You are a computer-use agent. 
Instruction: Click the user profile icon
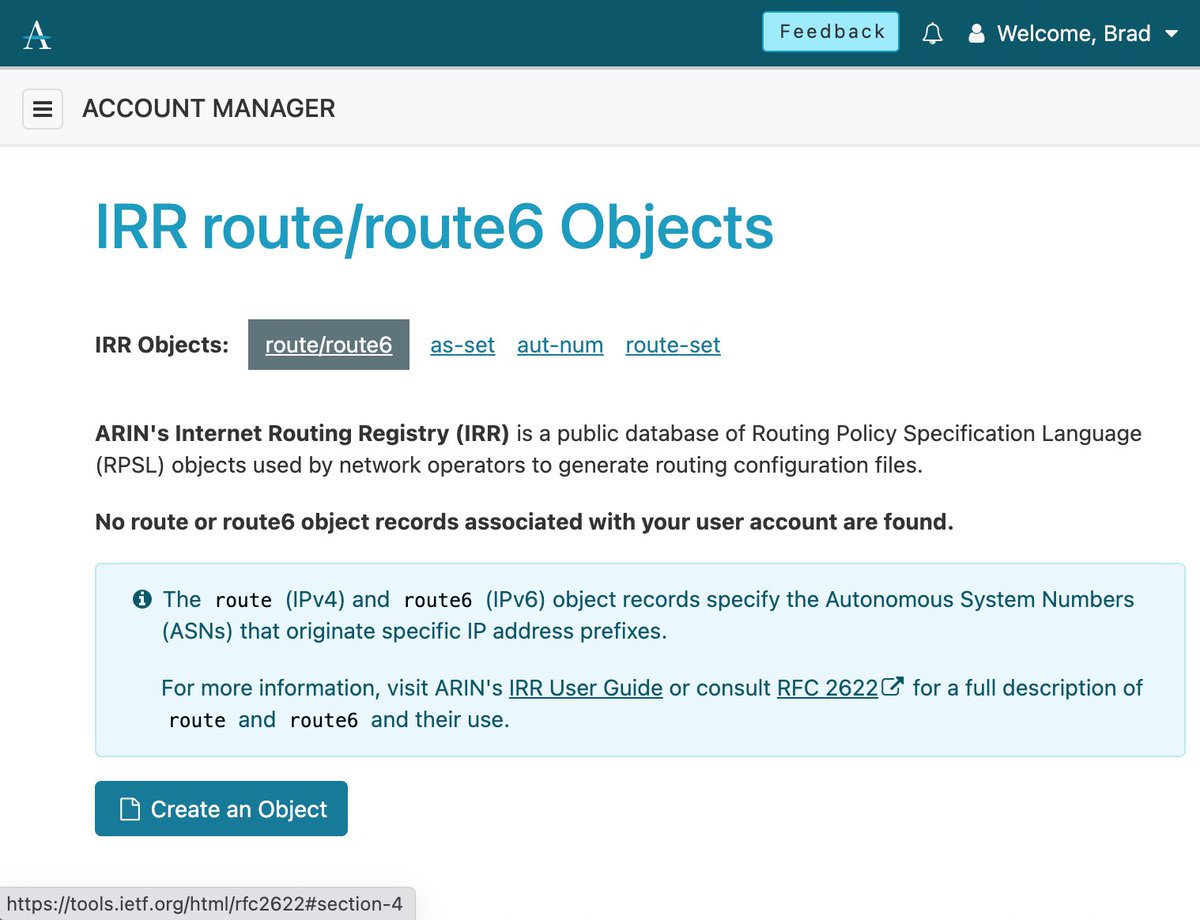[x=976, y=34]
